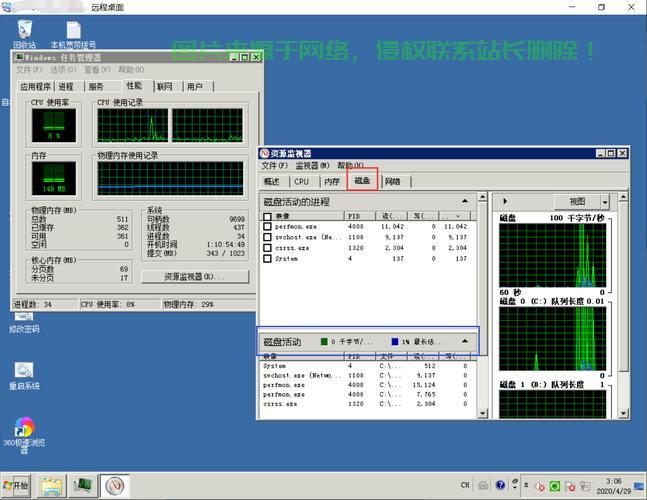647x500 pixels.
Task: Click the 资源监视器(R)... button
Action: (x=195, y=277)
